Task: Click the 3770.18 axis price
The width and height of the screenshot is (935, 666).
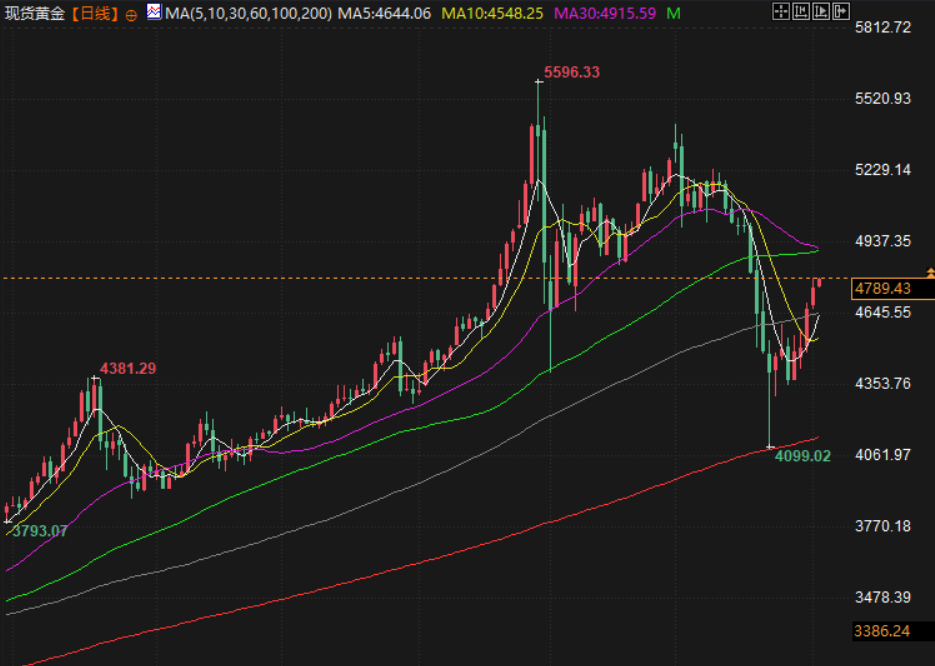Action: (883, 526)
